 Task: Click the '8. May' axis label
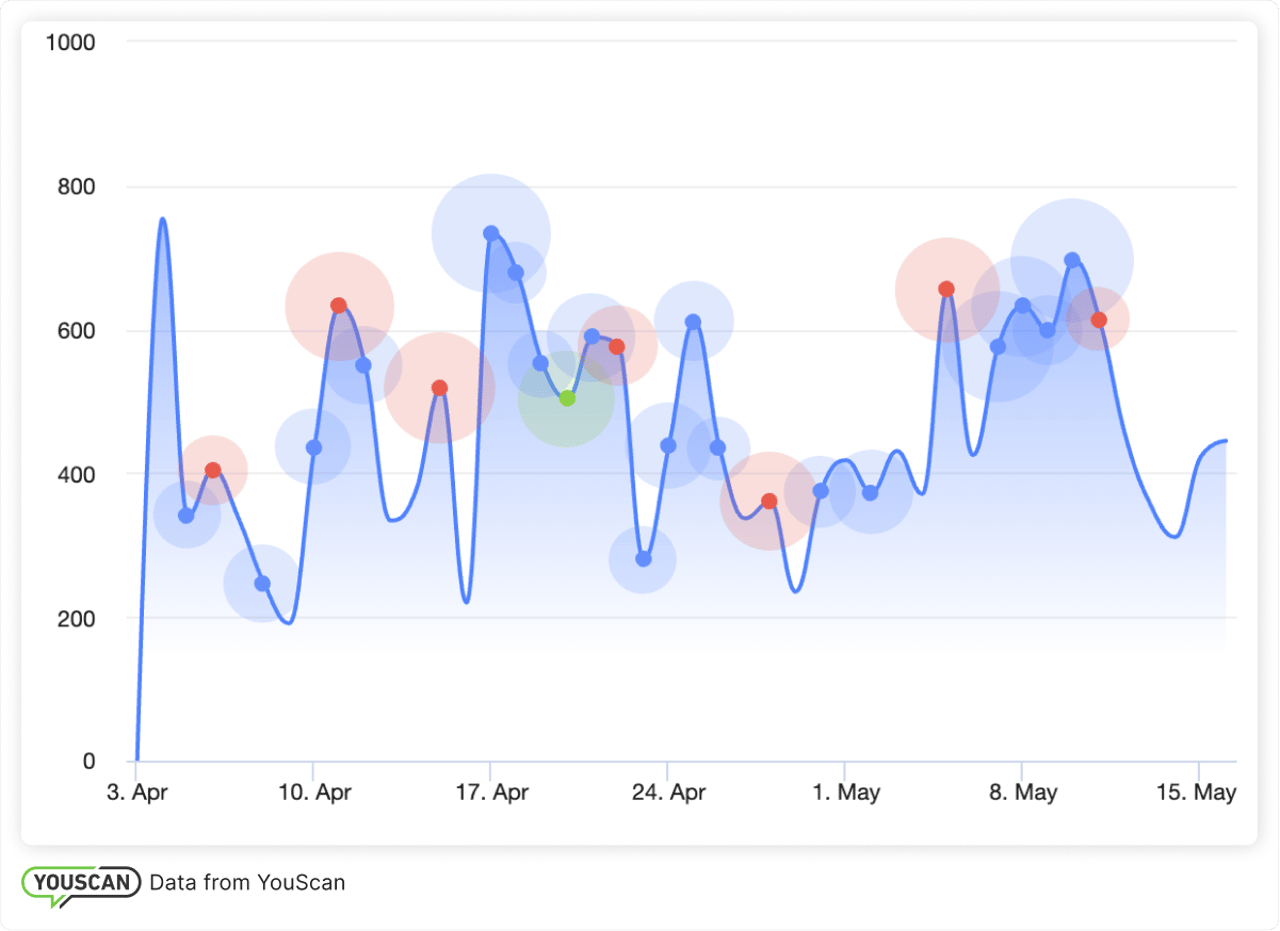click(x=1022, y=793)
